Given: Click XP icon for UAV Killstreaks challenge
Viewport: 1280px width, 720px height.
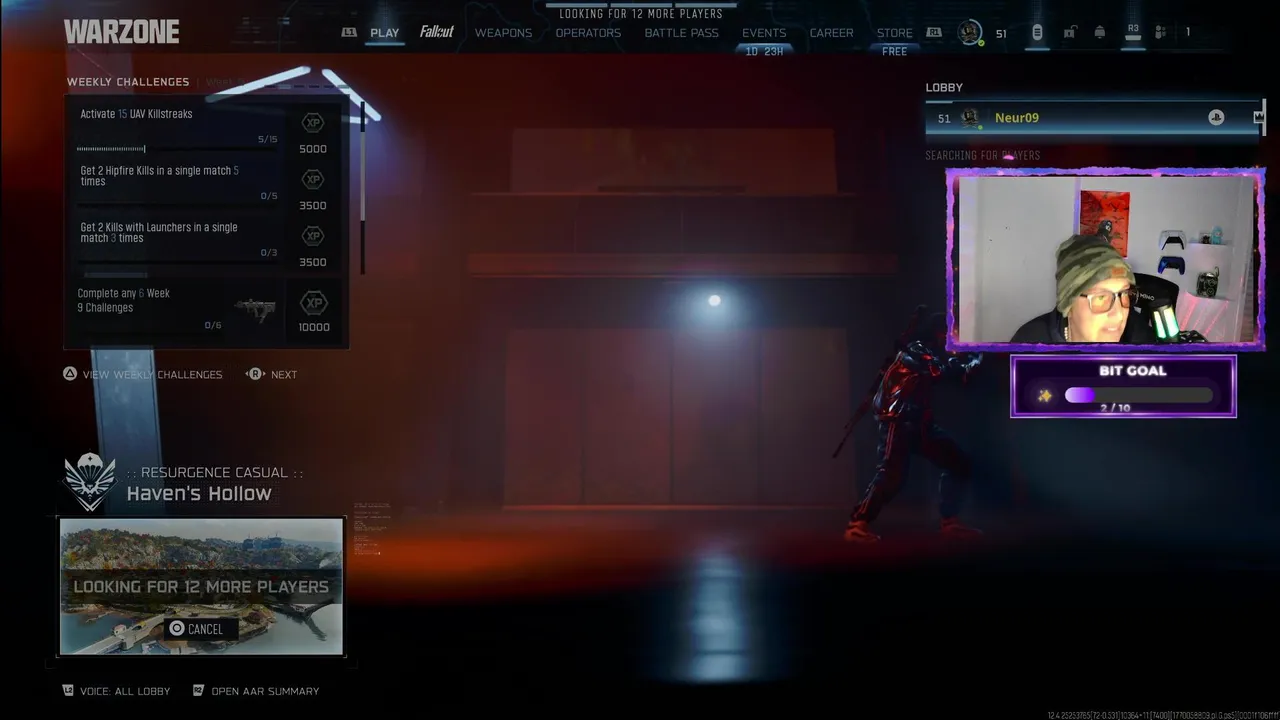Looking at the screenshot, I should 313,123.
